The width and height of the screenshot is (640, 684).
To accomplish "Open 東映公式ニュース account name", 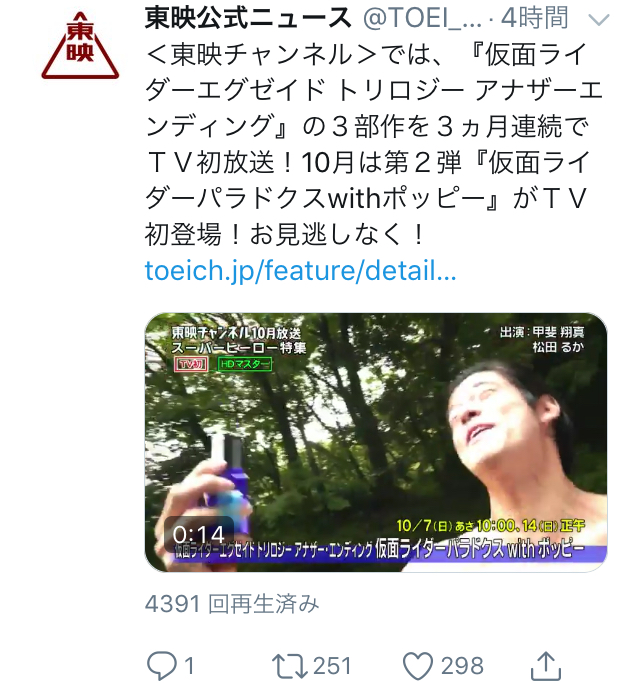I will click(248, 18).
